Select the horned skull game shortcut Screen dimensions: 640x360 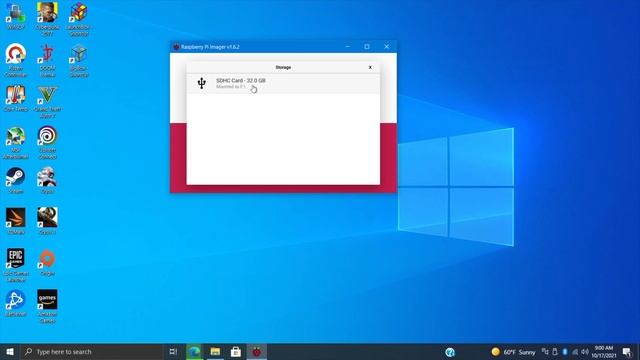(47, 221)
